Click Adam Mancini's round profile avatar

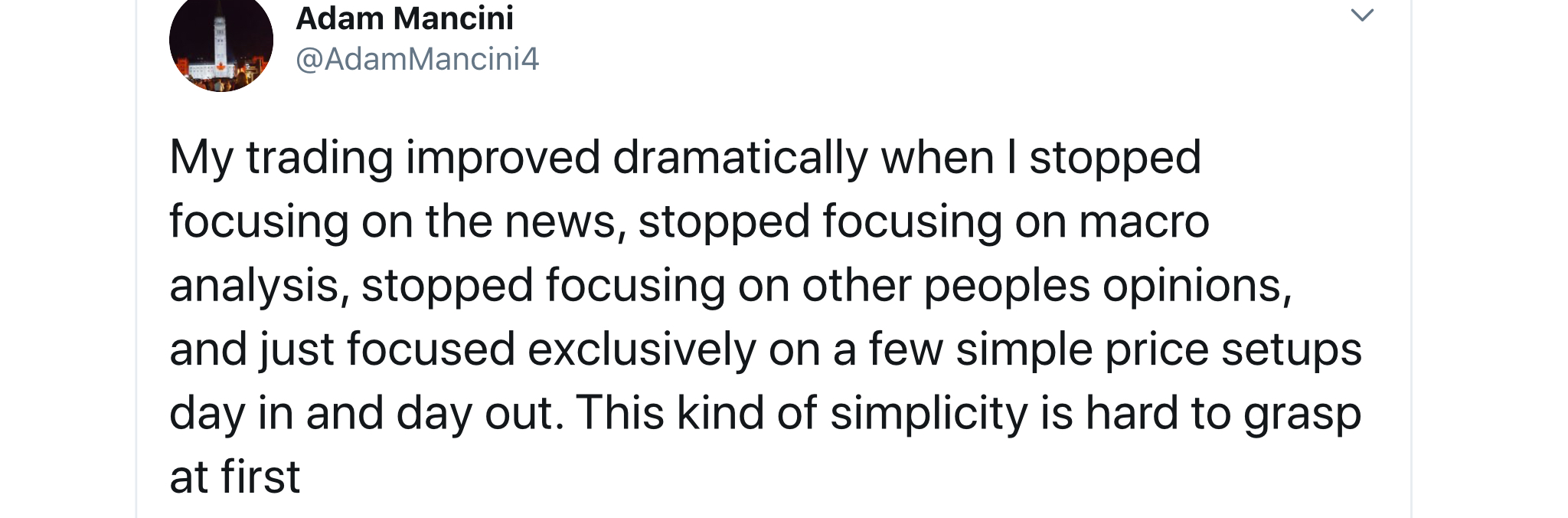(221, 43)
